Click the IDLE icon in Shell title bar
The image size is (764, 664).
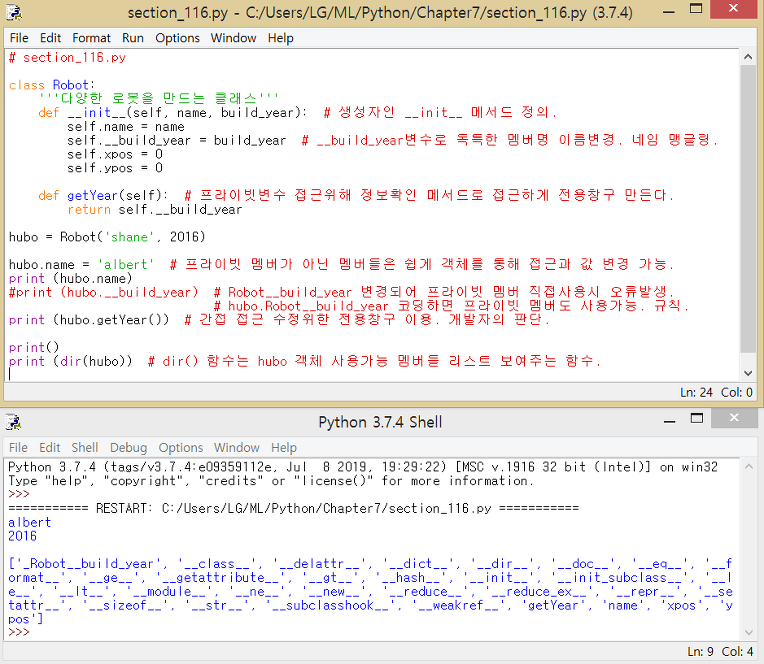(x=14, y=422)
